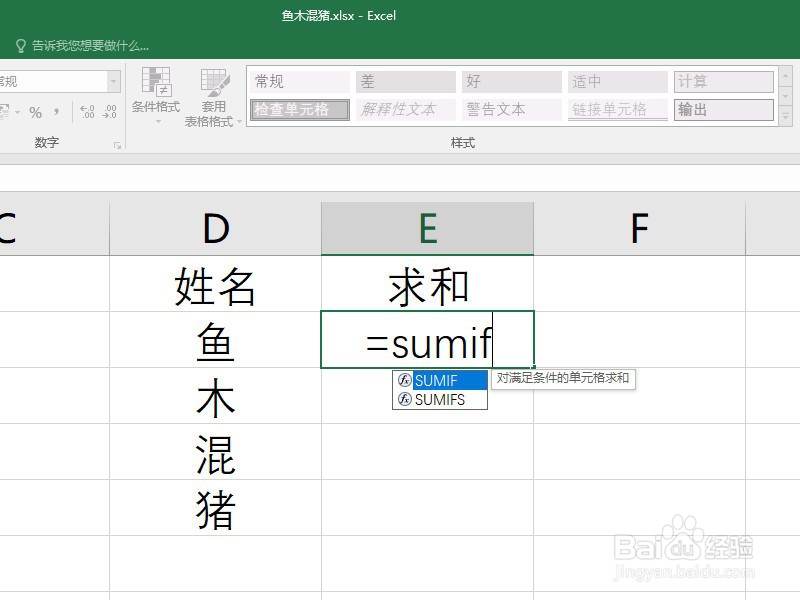Click the SUMIF function fx icon
Screen dimensions: 800x600
coord(405,381)
